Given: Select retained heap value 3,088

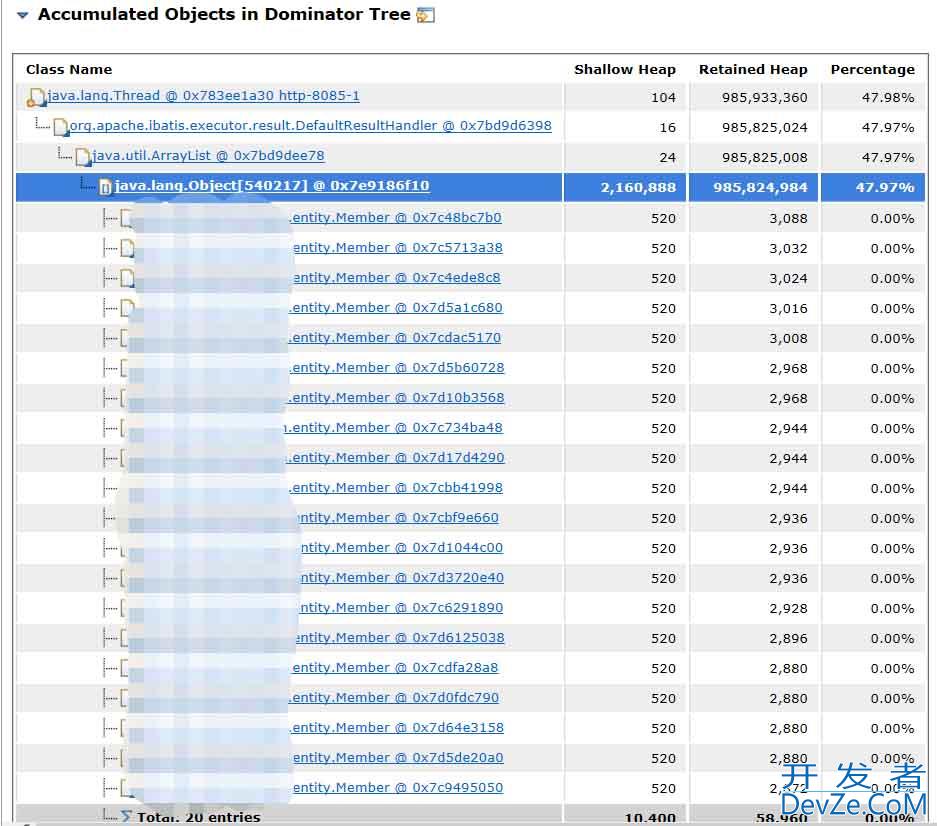Looking at the screenshot, I should tap(788, 219).
